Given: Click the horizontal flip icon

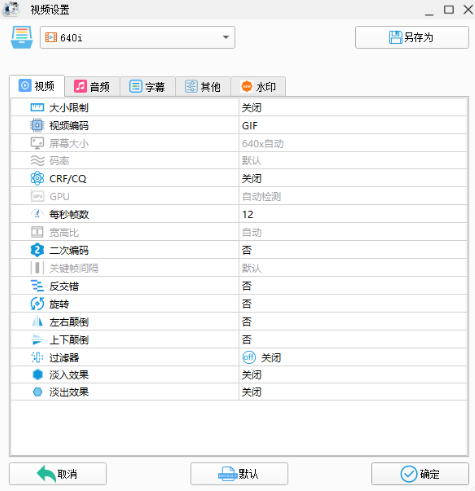Looking at the screenshot, I should click(x=37, y=322).
